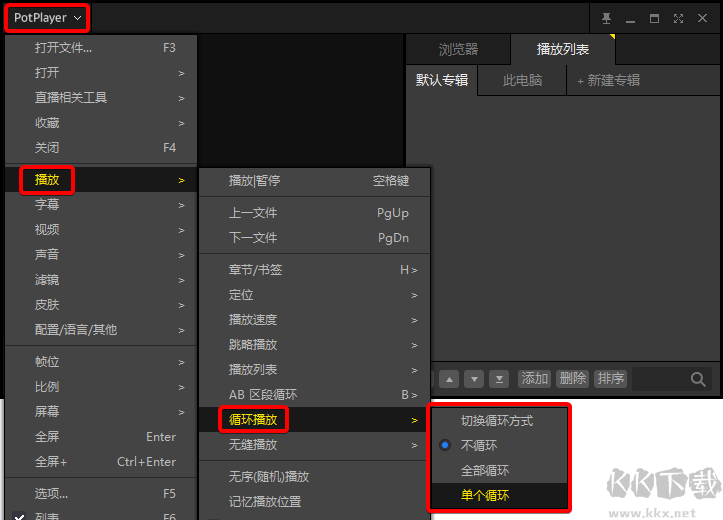Expand the 视频 submenu
This screenshot has height=520, width=723.
coord(101,230)
